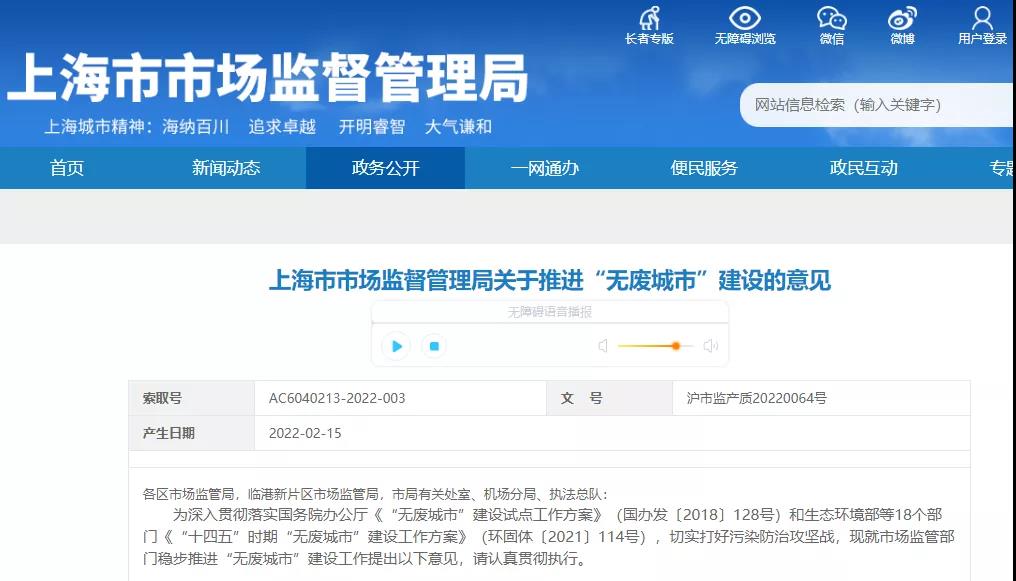Click the 网站信息检索 search input field

[878, 105]
